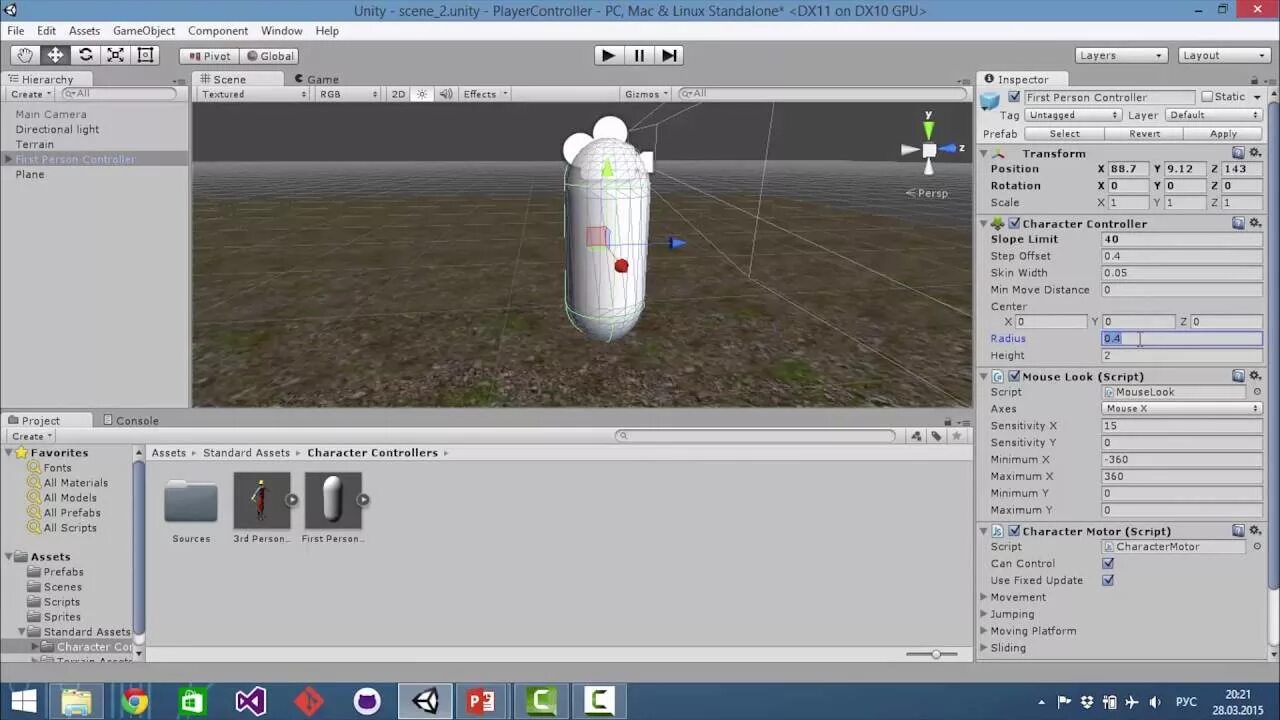The height and width of the screenshot is (720, 1280).
Task: Open Mouse Look help icon
Action: pyautogui.click(x=1238, y=376)
